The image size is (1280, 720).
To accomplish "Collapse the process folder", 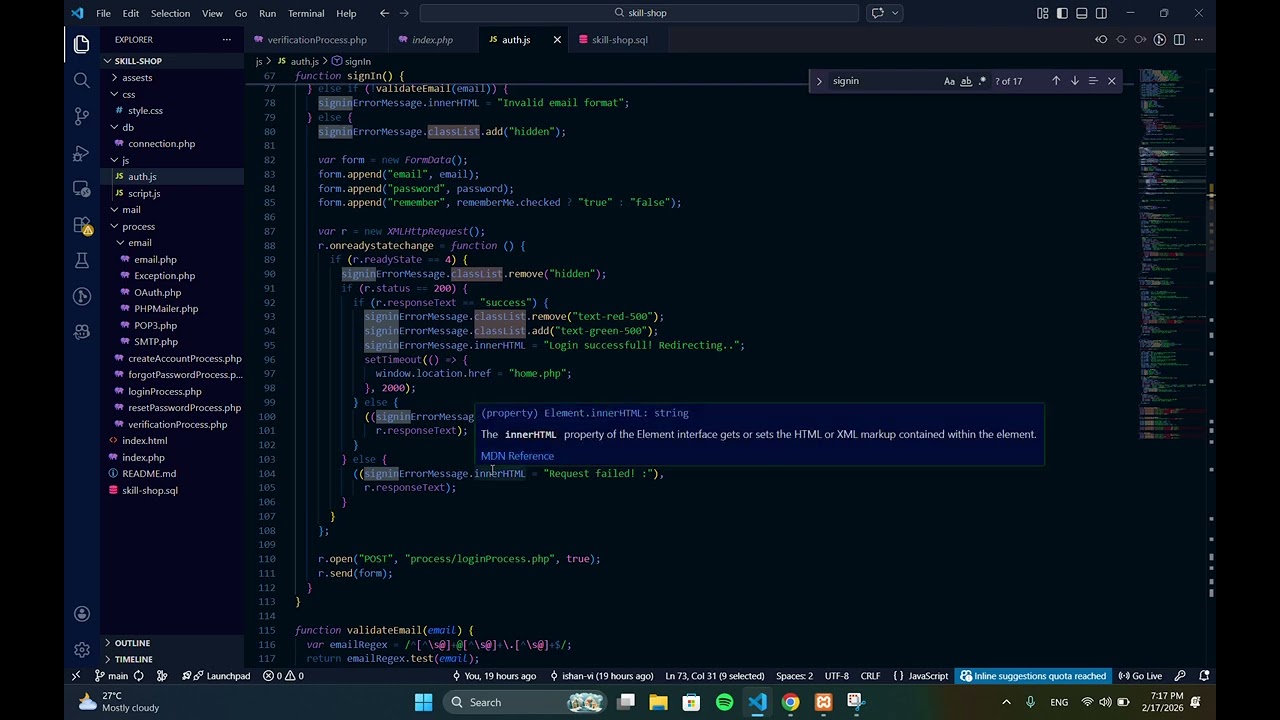I will coord(138,226).
